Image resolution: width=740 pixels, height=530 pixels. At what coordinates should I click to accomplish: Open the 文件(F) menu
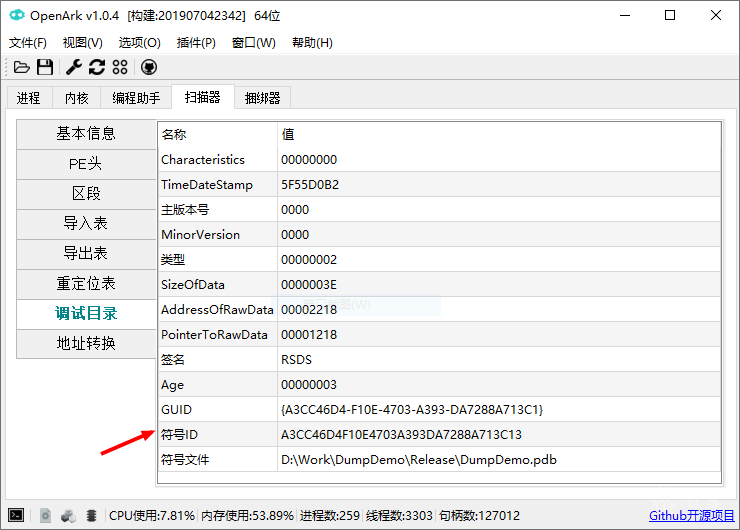pos(28,43)
